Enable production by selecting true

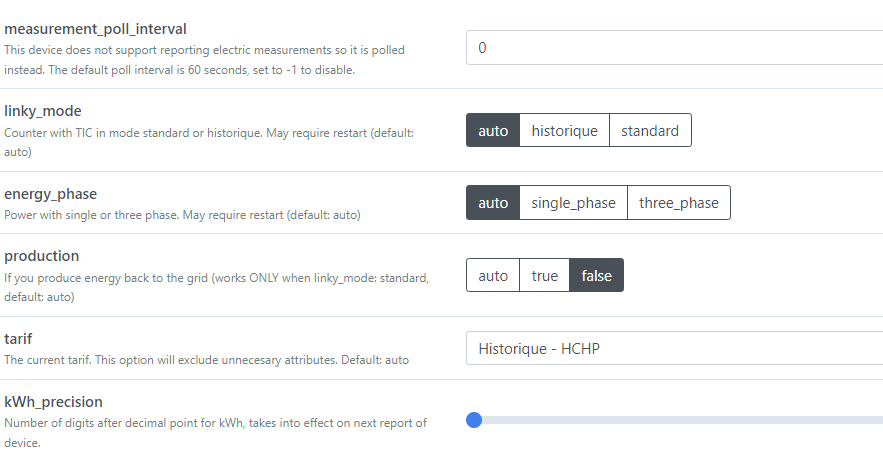click(x=544, y=276)
